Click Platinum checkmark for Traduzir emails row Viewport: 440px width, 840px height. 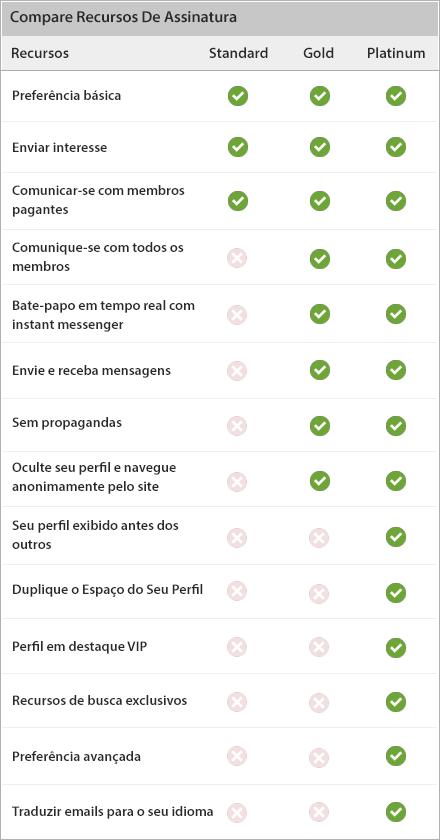396,812
